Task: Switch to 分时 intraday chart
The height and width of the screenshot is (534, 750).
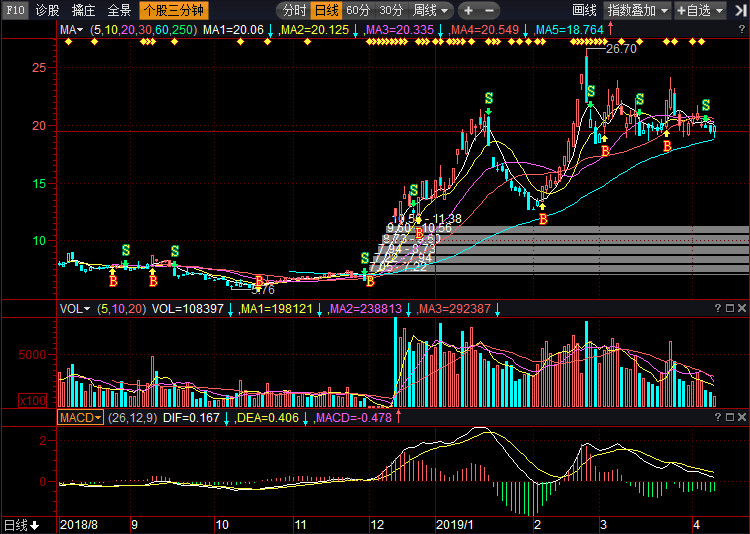Action: coord(293,10)
